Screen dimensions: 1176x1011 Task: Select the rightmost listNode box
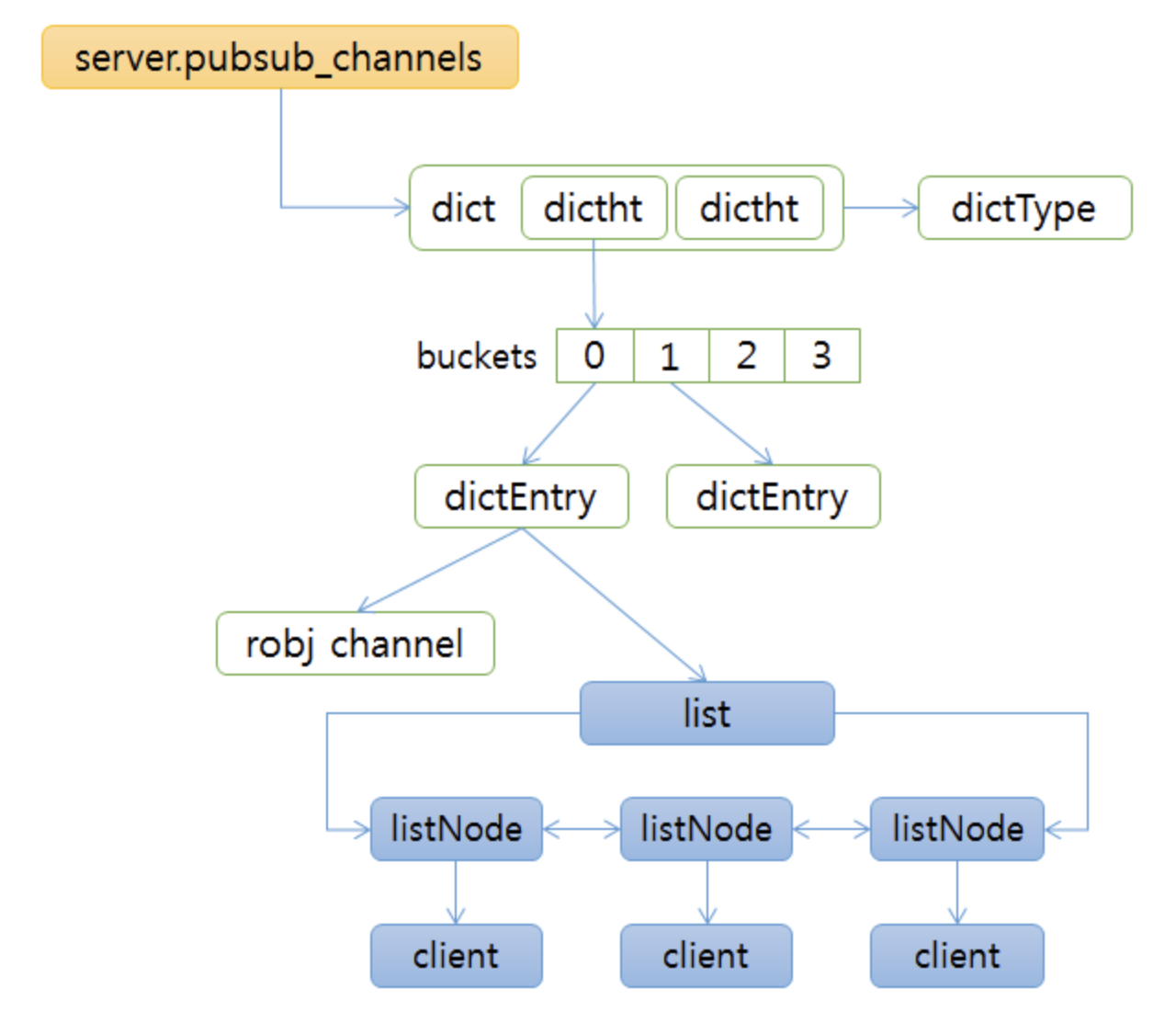(x=957, y=829)
